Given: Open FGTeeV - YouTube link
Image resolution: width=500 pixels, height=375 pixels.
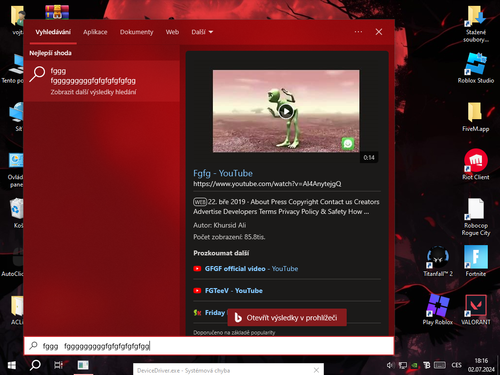Looking at the screenshot, I should pyautogui.click(x=234, y=291).
